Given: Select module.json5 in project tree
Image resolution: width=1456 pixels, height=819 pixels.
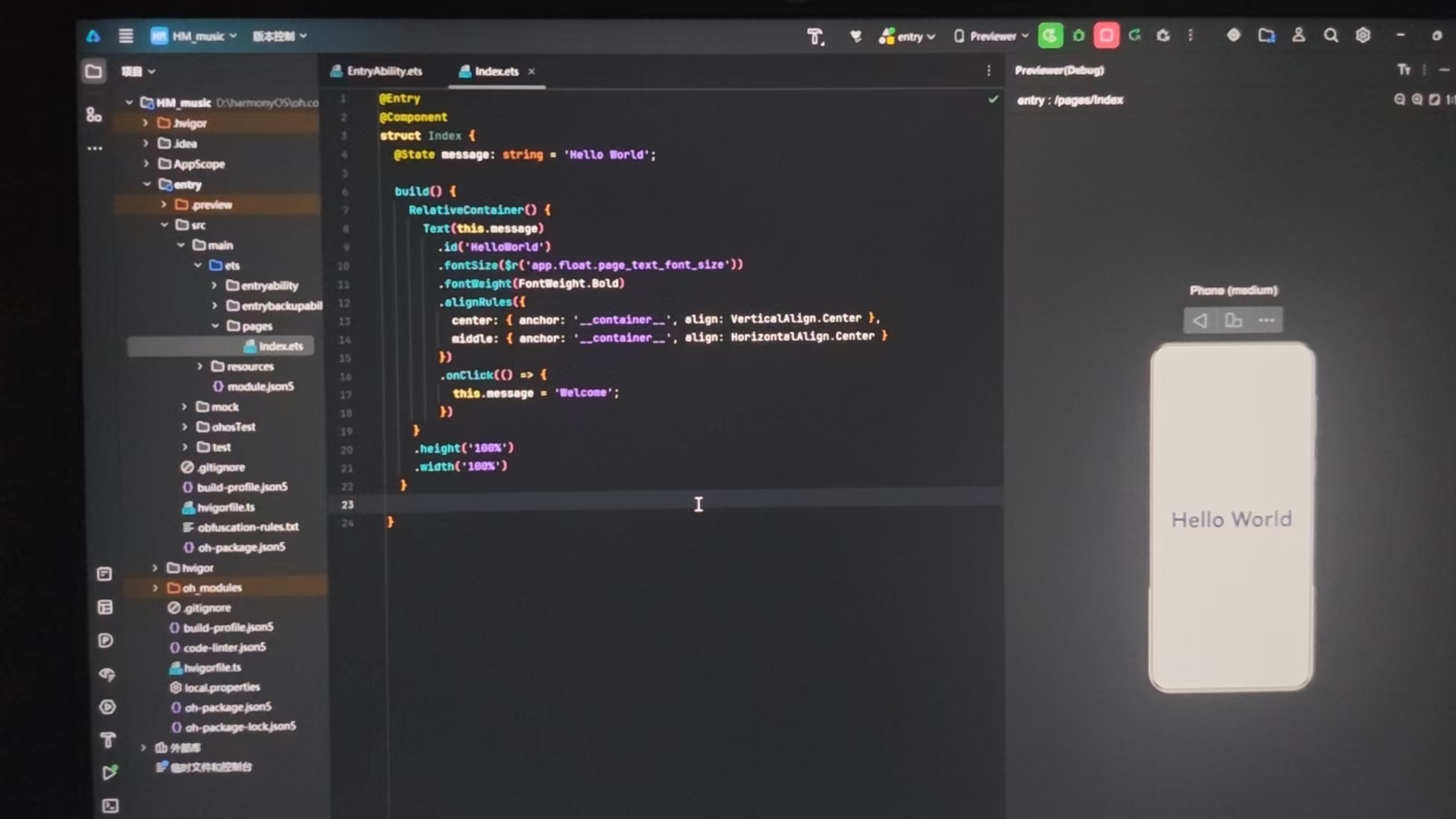Looking at the screenshot, I should 260,387.
